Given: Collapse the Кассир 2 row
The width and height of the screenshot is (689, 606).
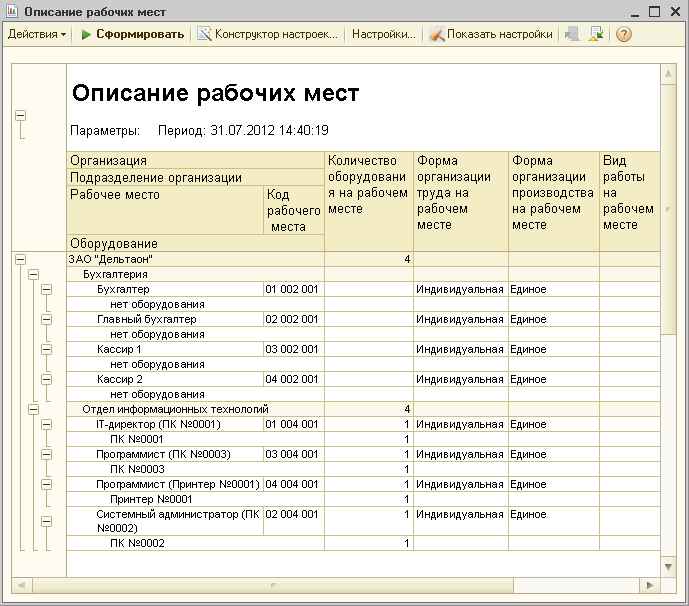Looking at the screenshot, I should [x=47, y=379].
